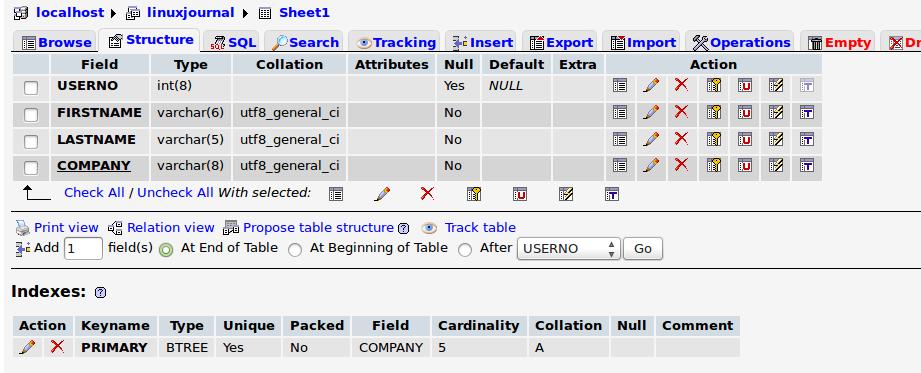Edit PRIMARY index pencil icon
921x373 pixels.
tap(27, 347)
